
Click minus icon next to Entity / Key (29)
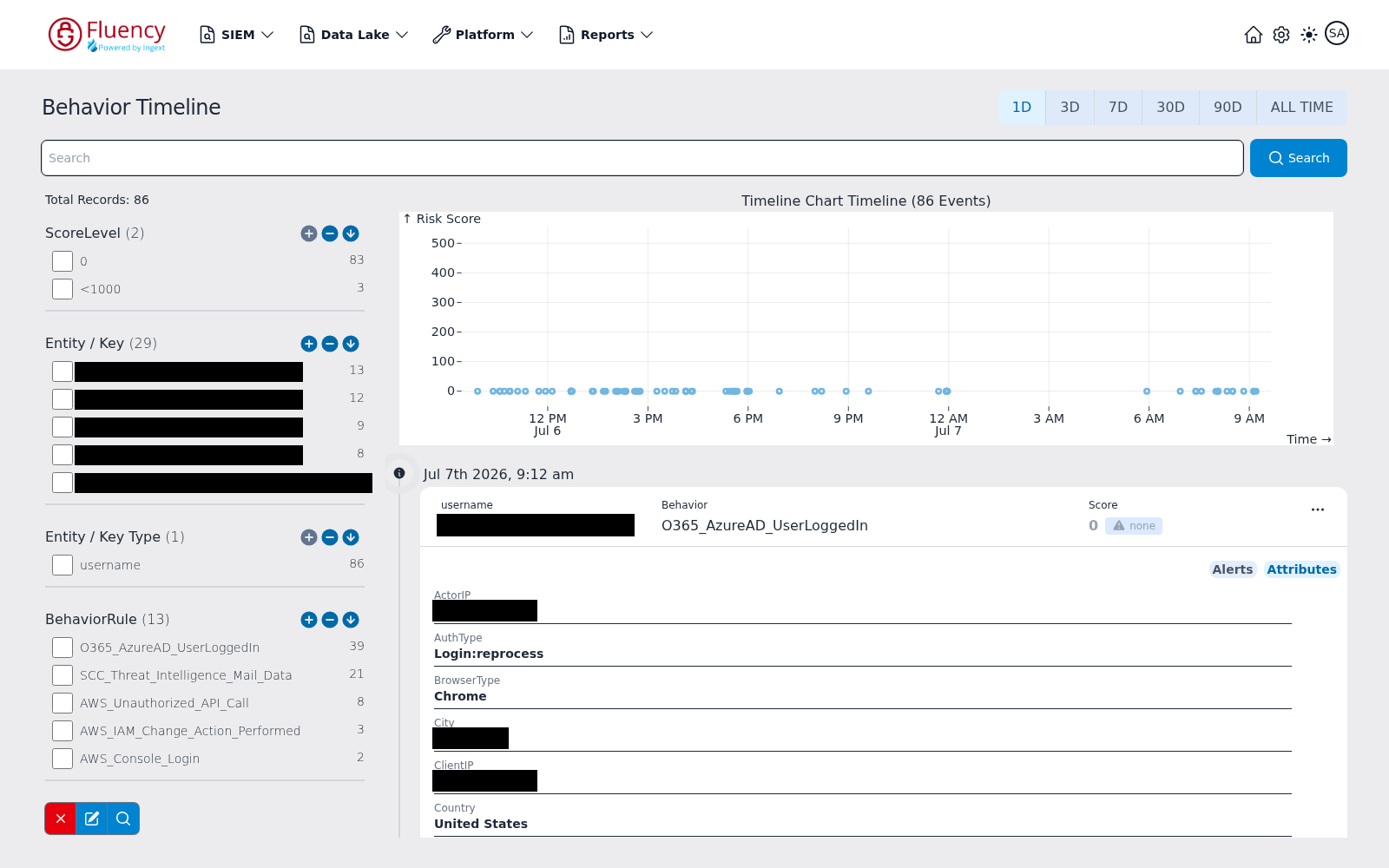(x=330, y=344)
